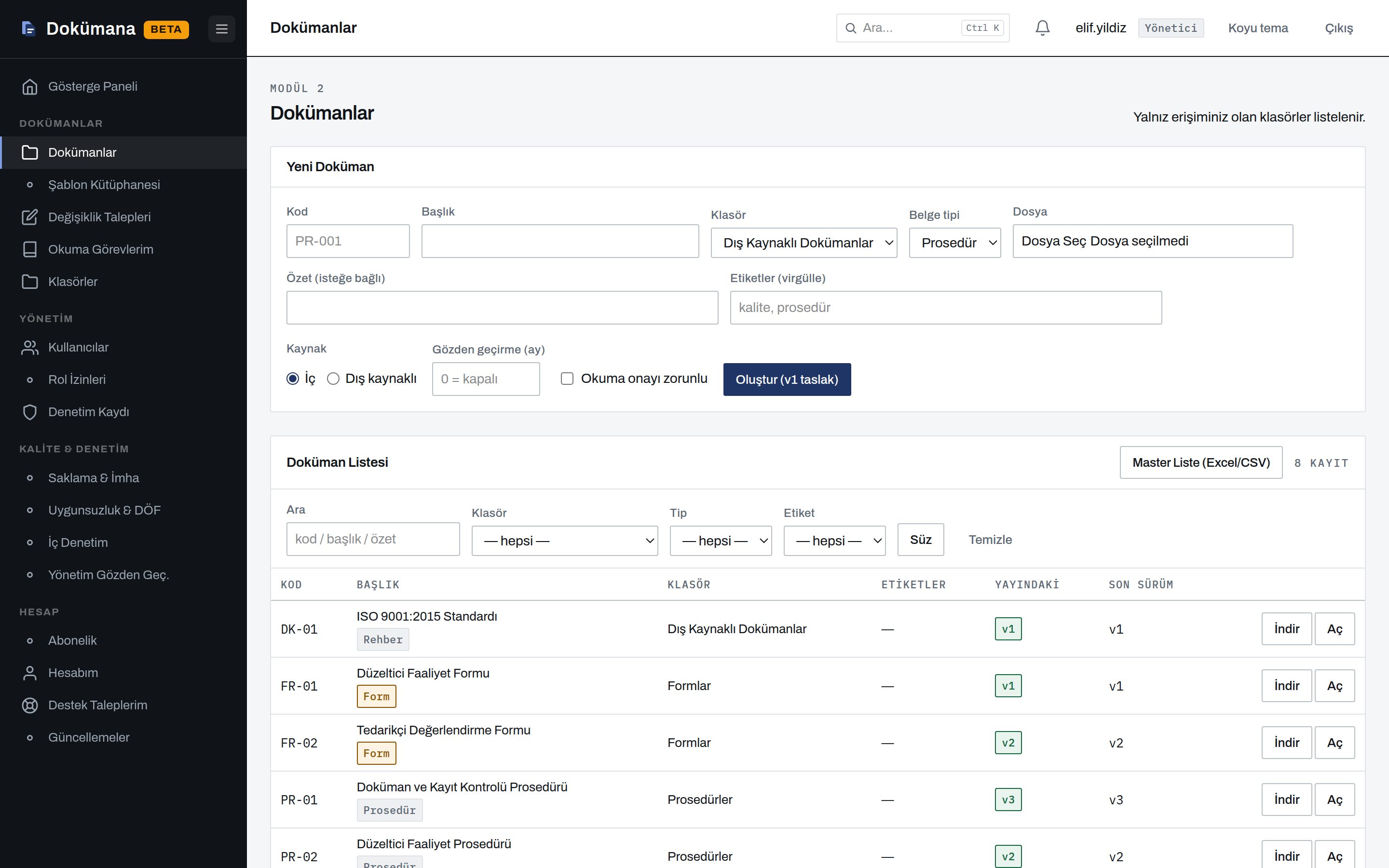Expand the Etiket filter dropdown
This screenshot has height=868, width=1389.
click(x=834, y=541)
